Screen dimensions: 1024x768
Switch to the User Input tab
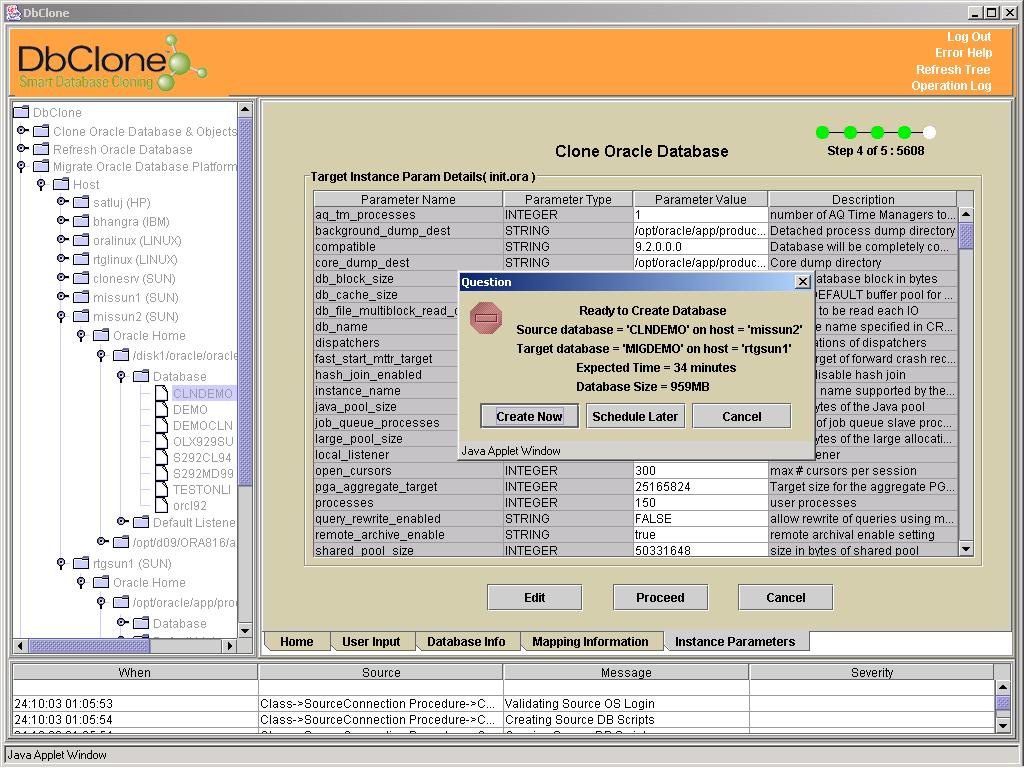point(371,641)
